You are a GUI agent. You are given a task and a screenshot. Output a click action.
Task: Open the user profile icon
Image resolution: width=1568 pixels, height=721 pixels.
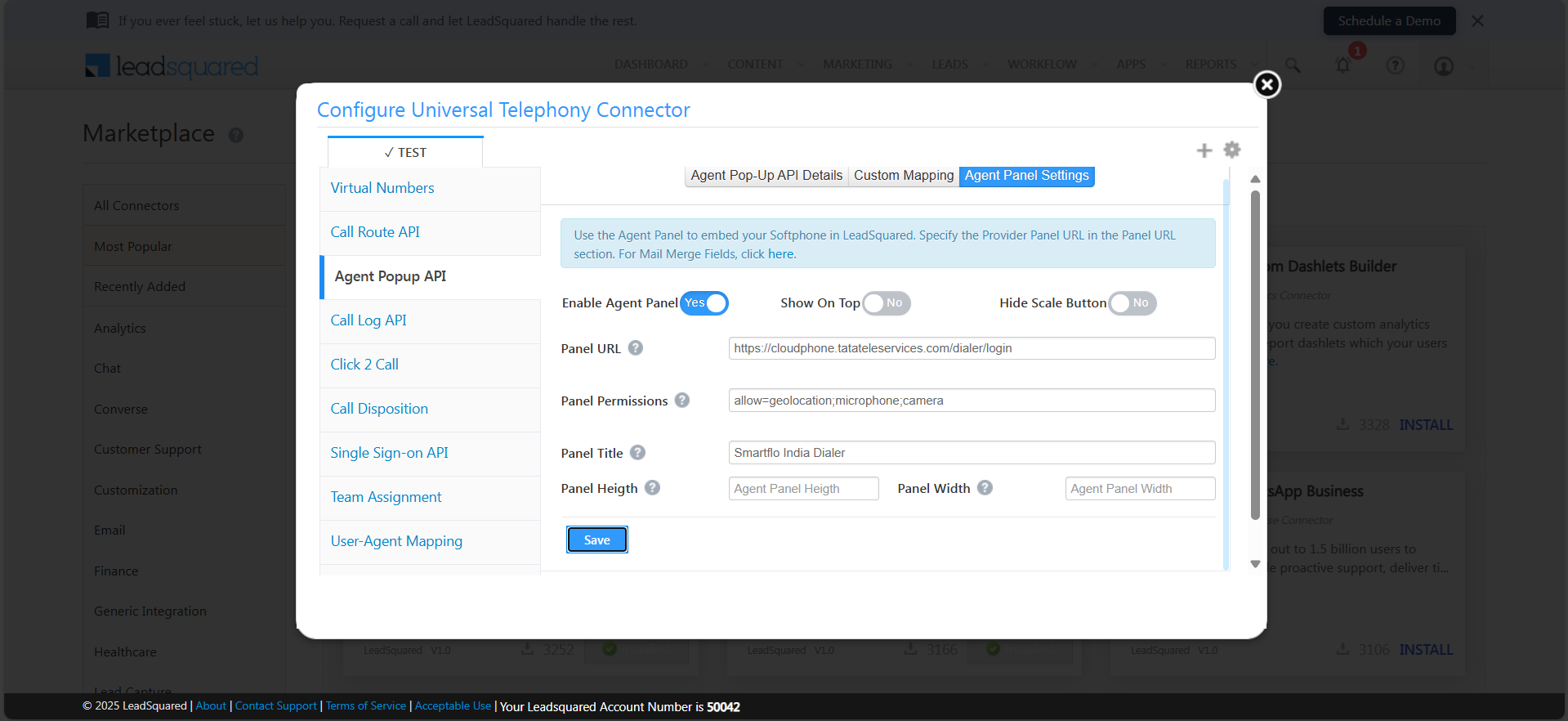(1444, 66)
